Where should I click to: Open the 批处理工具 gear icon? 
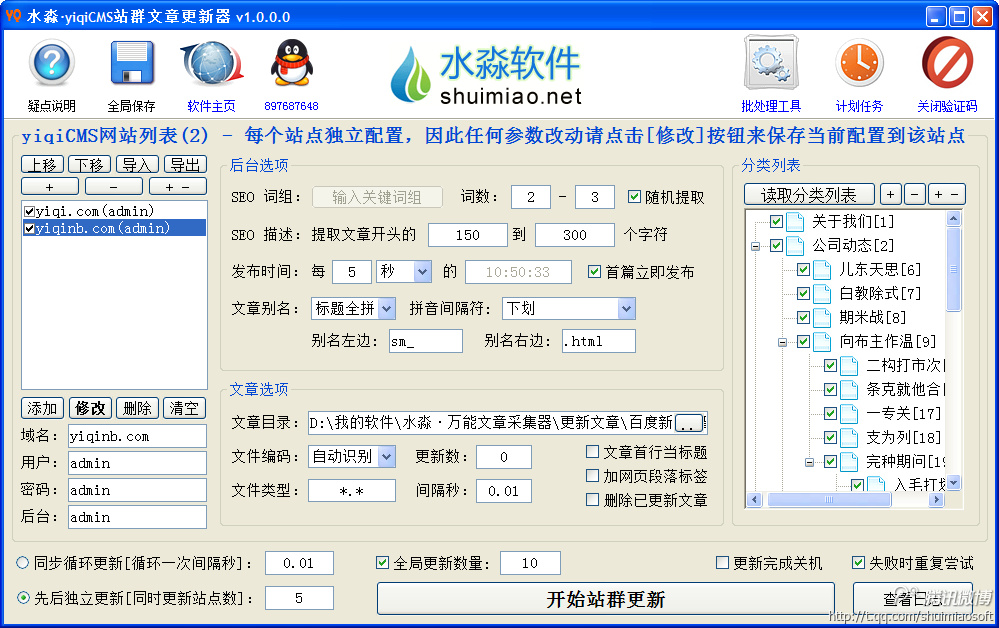click(x=771, y=62)
